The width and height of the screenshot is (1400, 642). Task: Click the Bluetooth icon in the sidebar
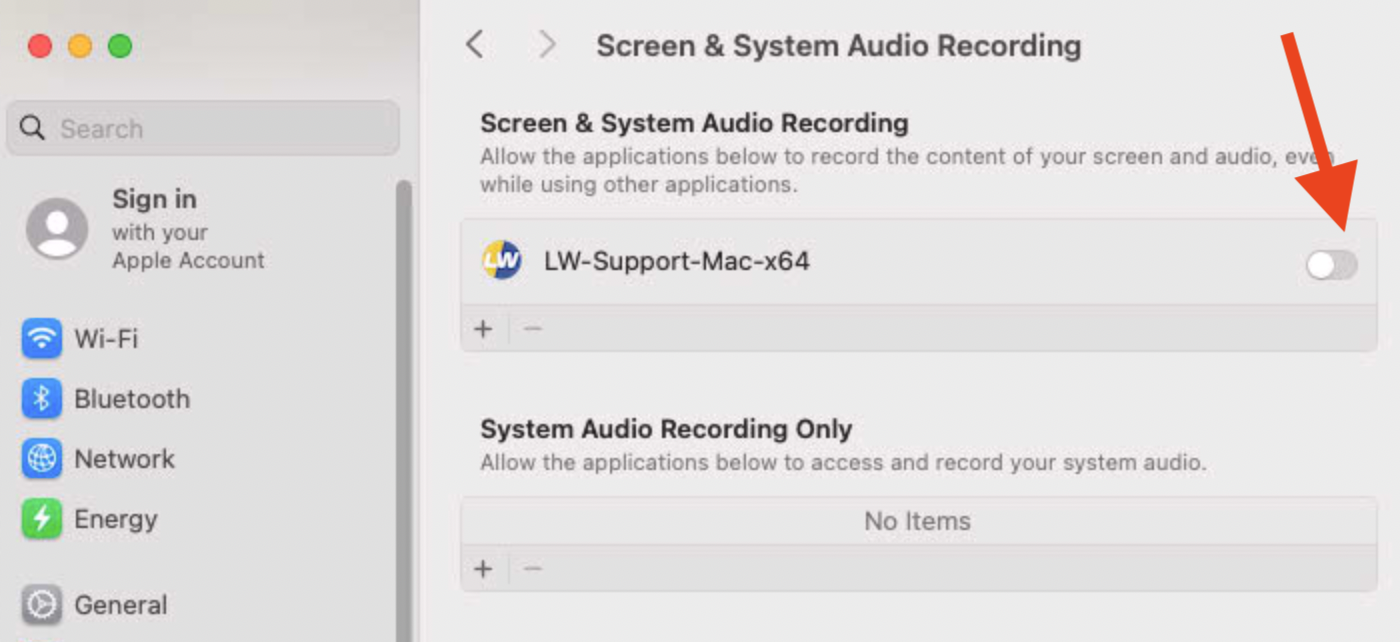(x=41, y=399)
